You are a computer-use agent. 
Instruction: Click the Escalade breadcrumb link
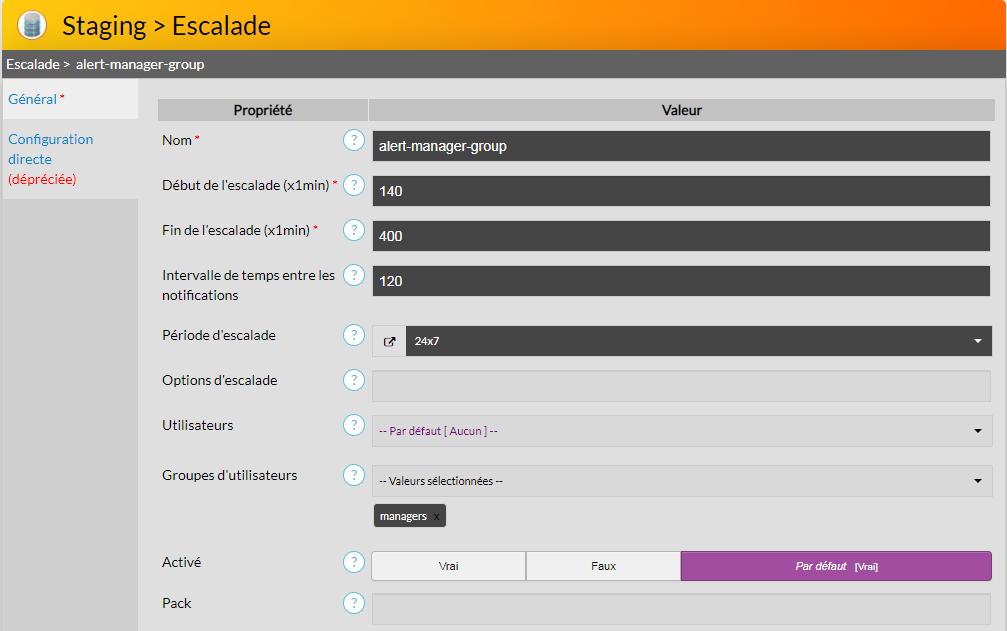[31, 64]
